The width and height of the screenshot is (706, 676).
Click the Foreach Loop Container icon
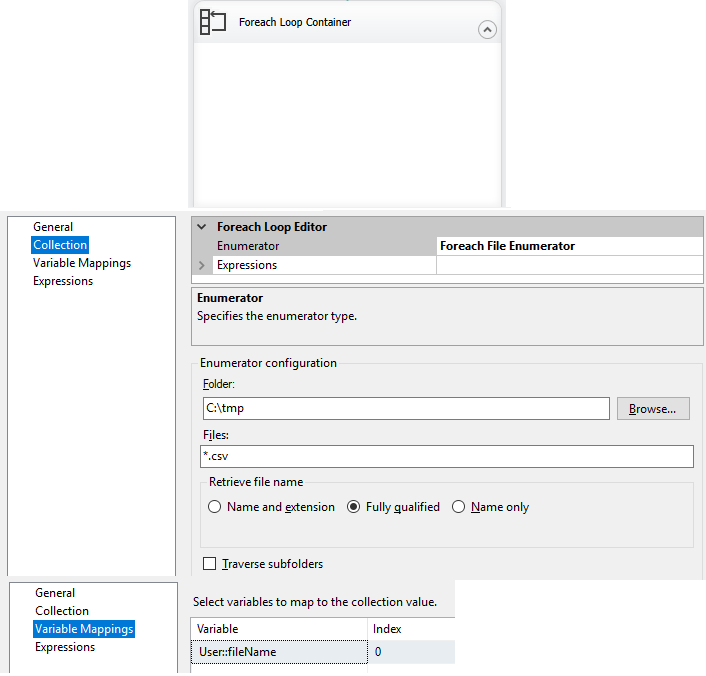click(213, 22)
